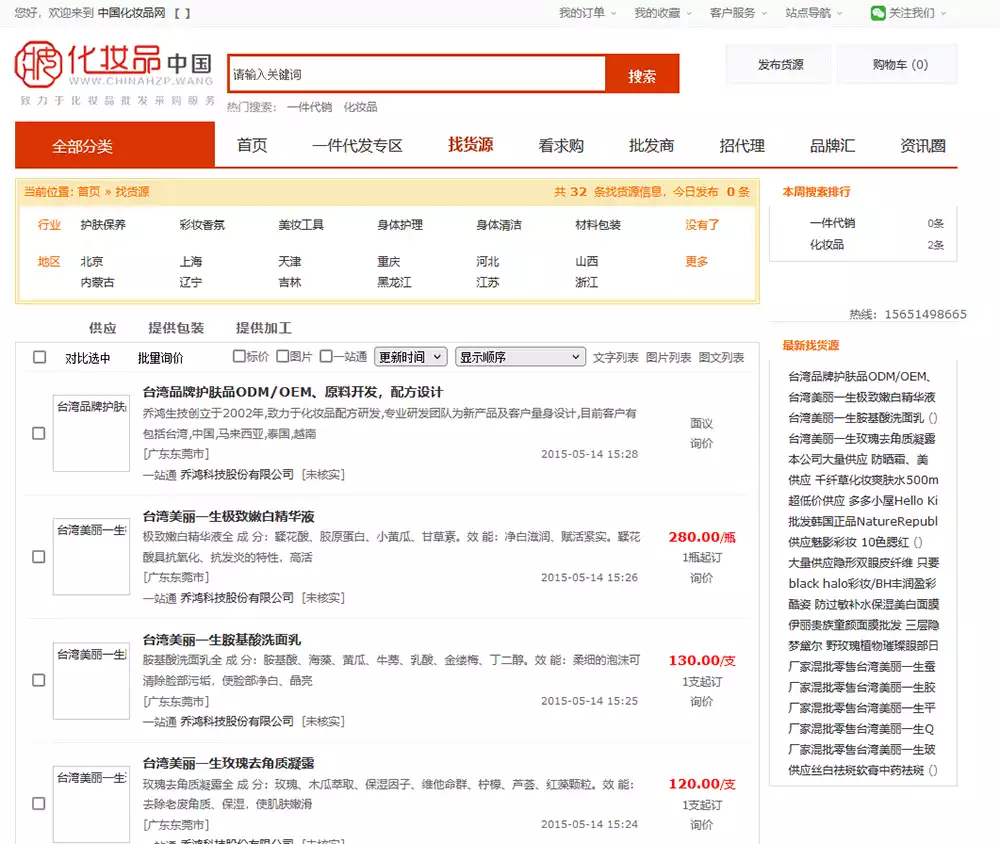
Task: Filter by industry 美妆工具
Action: (x=301, y=225)
